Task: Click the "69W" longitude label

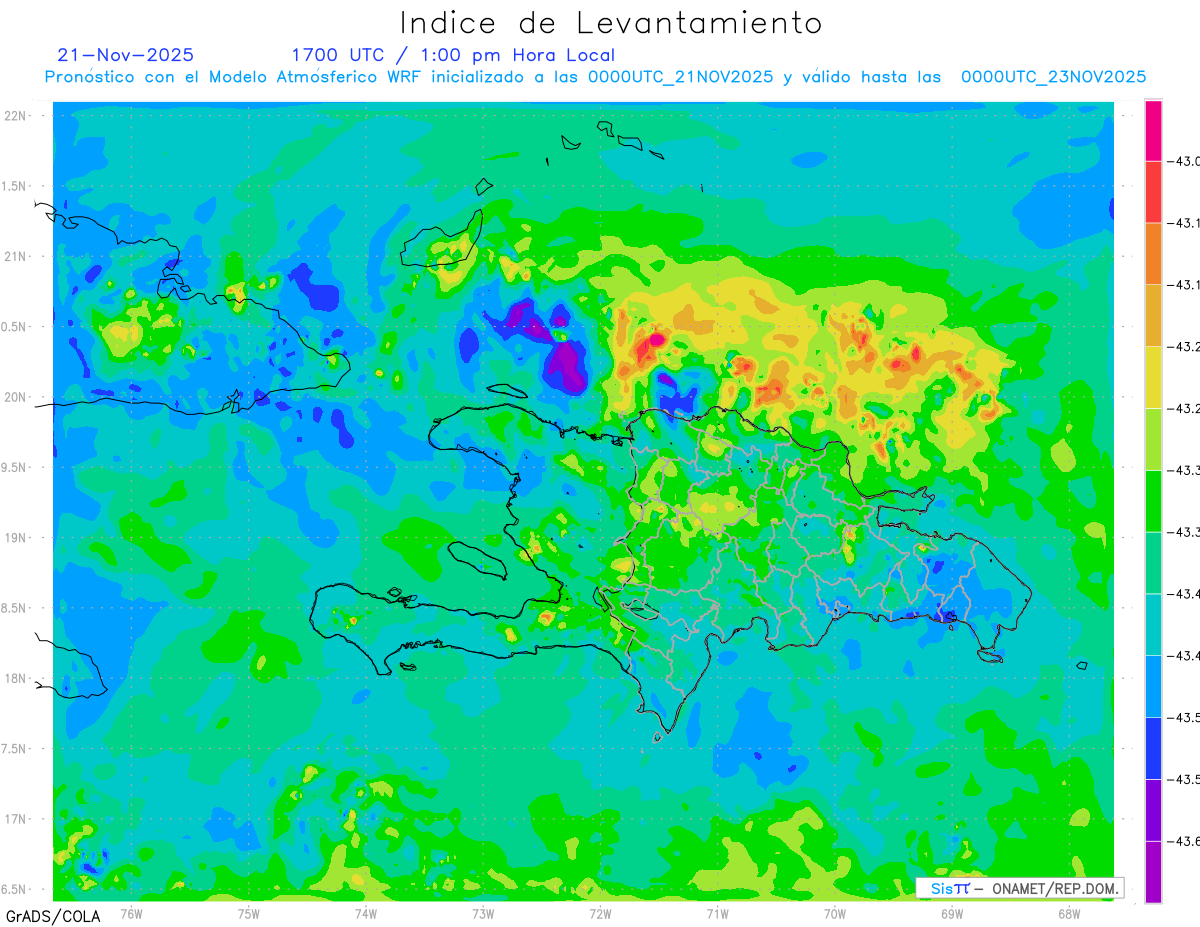Action: point(952,913)
